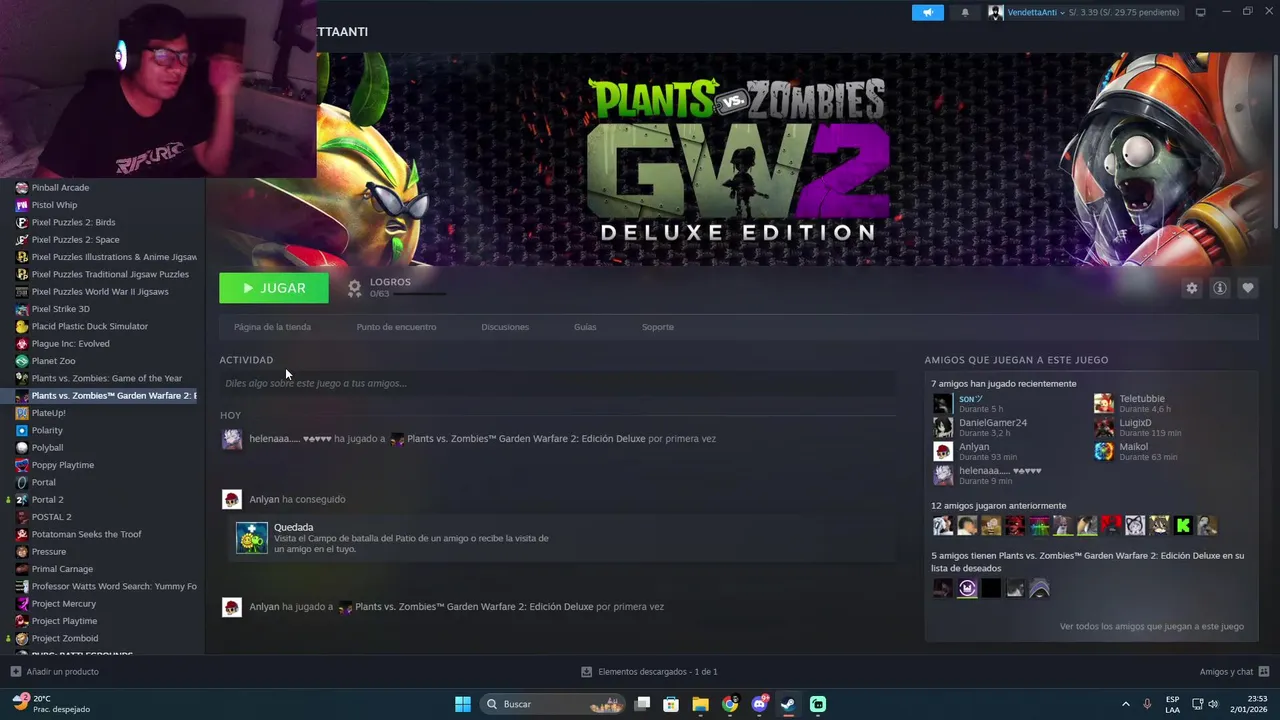Open the notifications bell icon
Screen dimensions: 1280x720
point(965,12)
